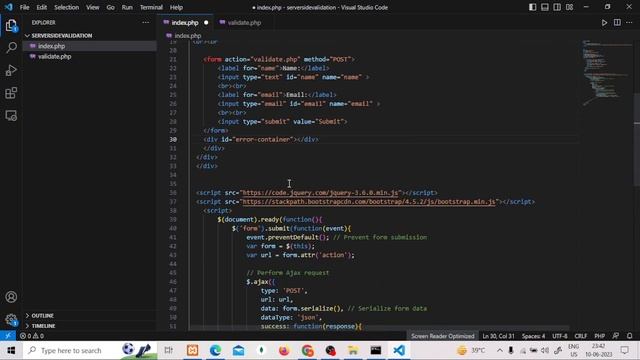Open Google Chrome from the taskbar

[307, 351]
